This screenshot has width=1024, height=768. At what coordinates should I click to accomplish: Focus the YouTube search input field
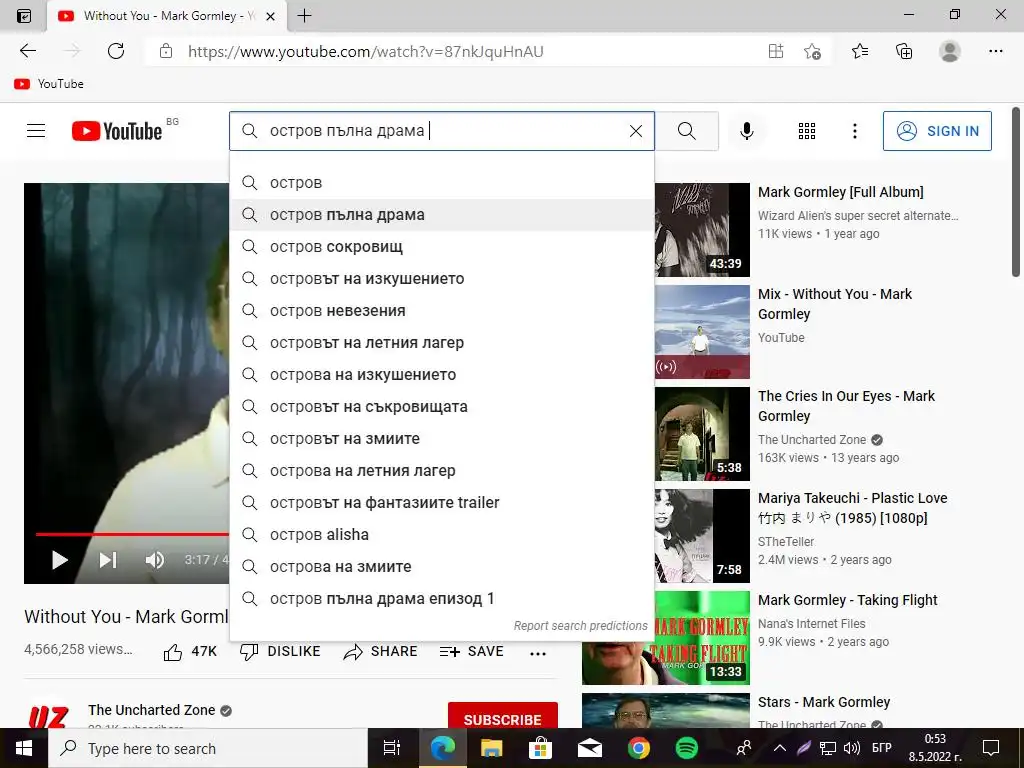coord(444,131)
